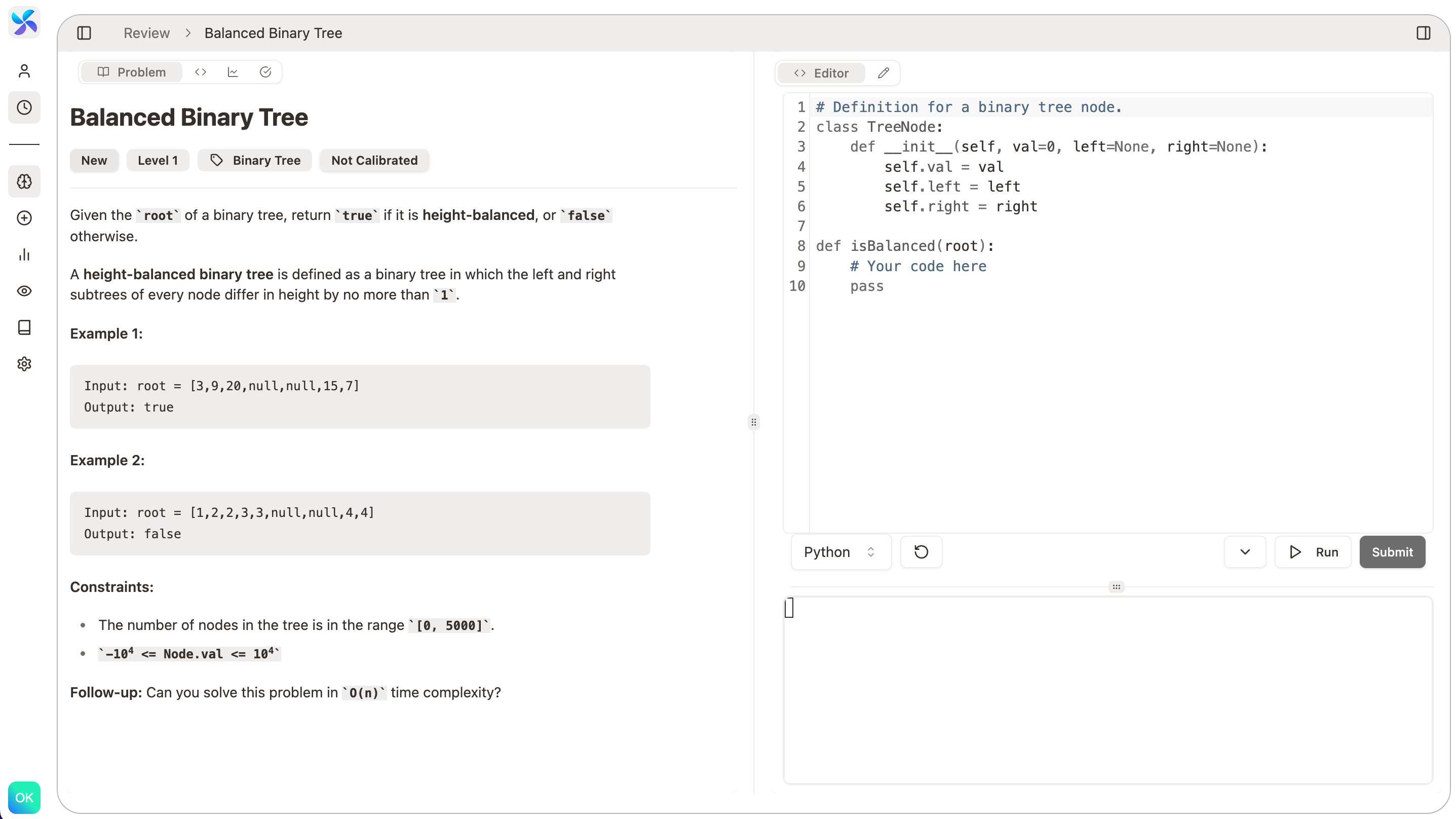The height and width of the screenshot is (819, 1456).
Task: Click the green OK avatar badge
Action: pos(24,798)
